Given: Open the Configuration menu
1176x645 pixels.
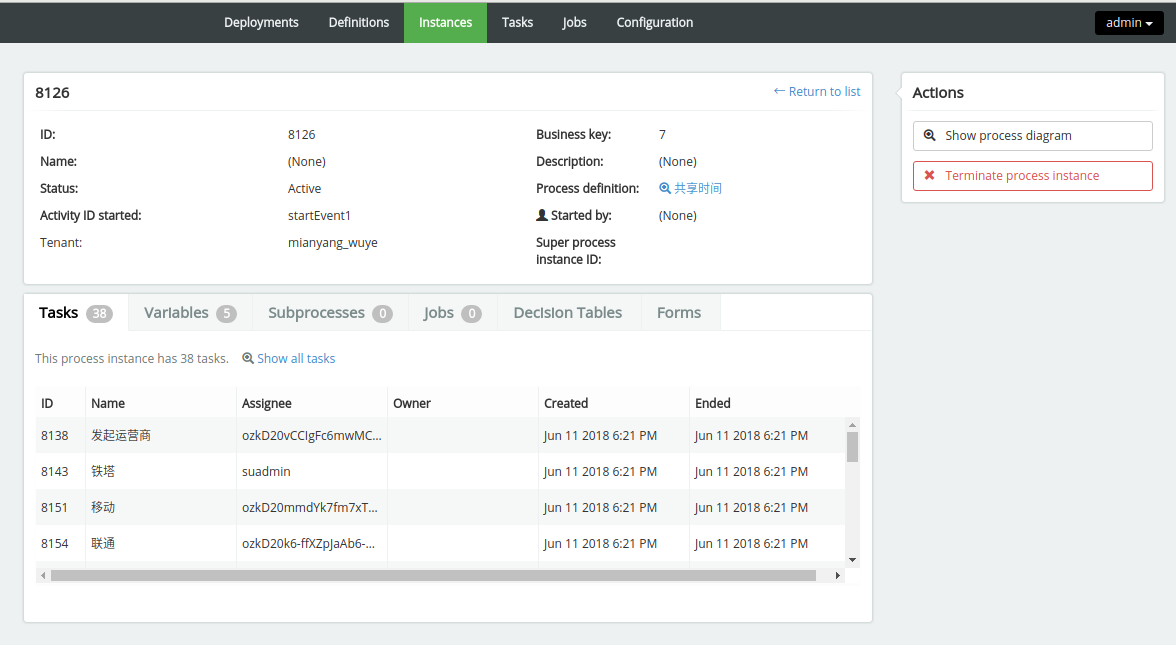Looking at the screenshot, I should 655,22.
